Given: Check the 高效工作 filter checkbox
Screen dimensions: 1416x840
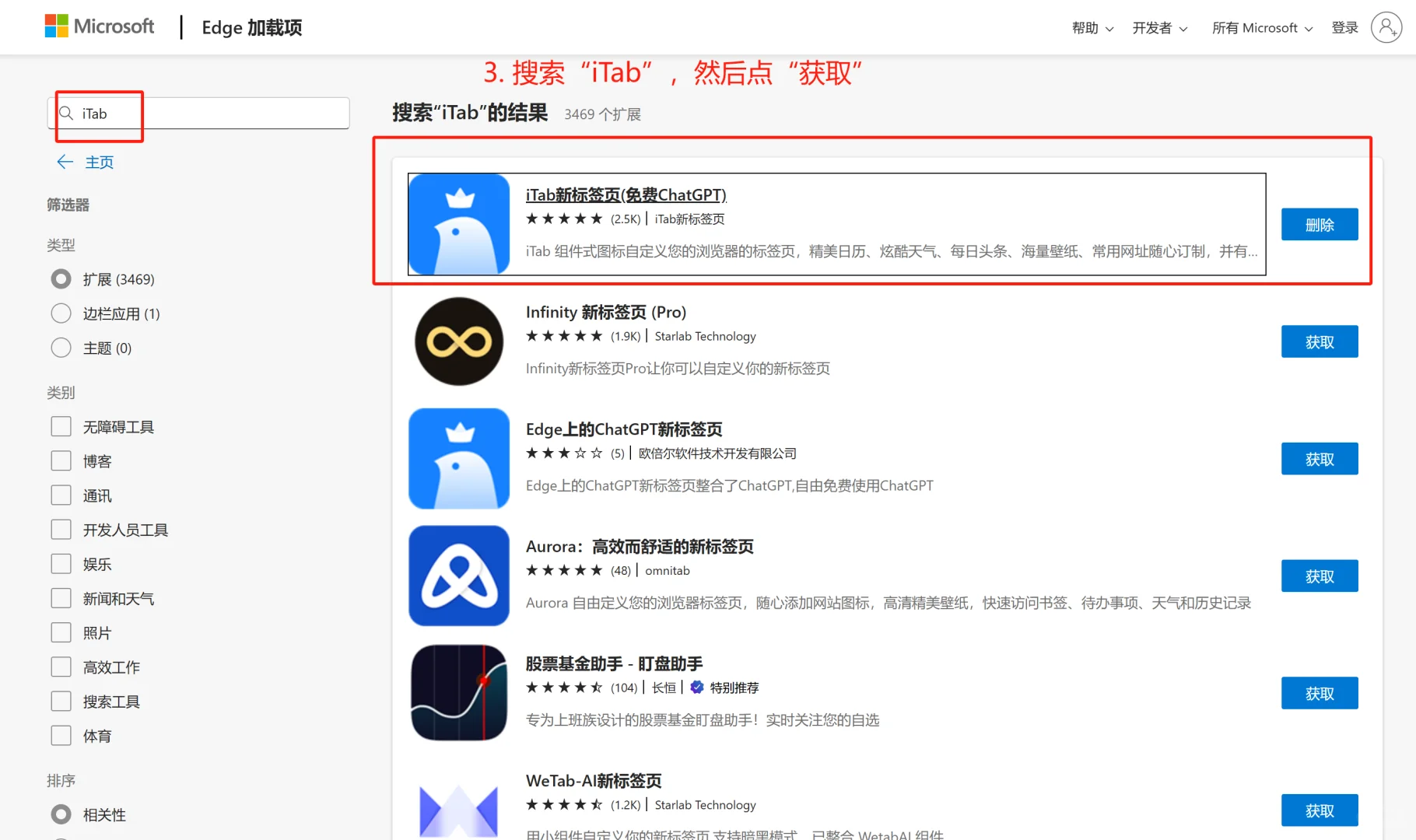Looking at the screenshot, I should tap(61, 666).
